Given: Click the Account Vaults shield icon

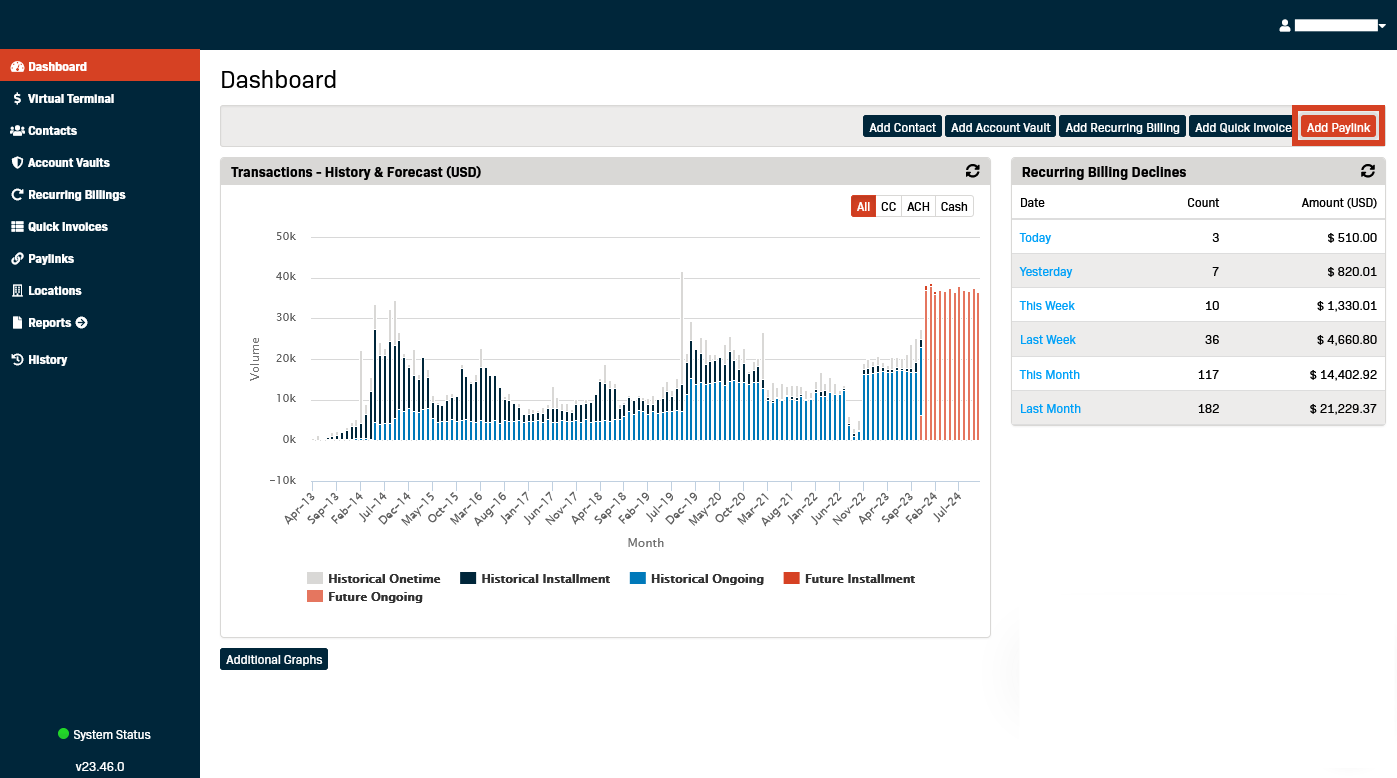Looking at the screenshot, I should tap(17, 163).
